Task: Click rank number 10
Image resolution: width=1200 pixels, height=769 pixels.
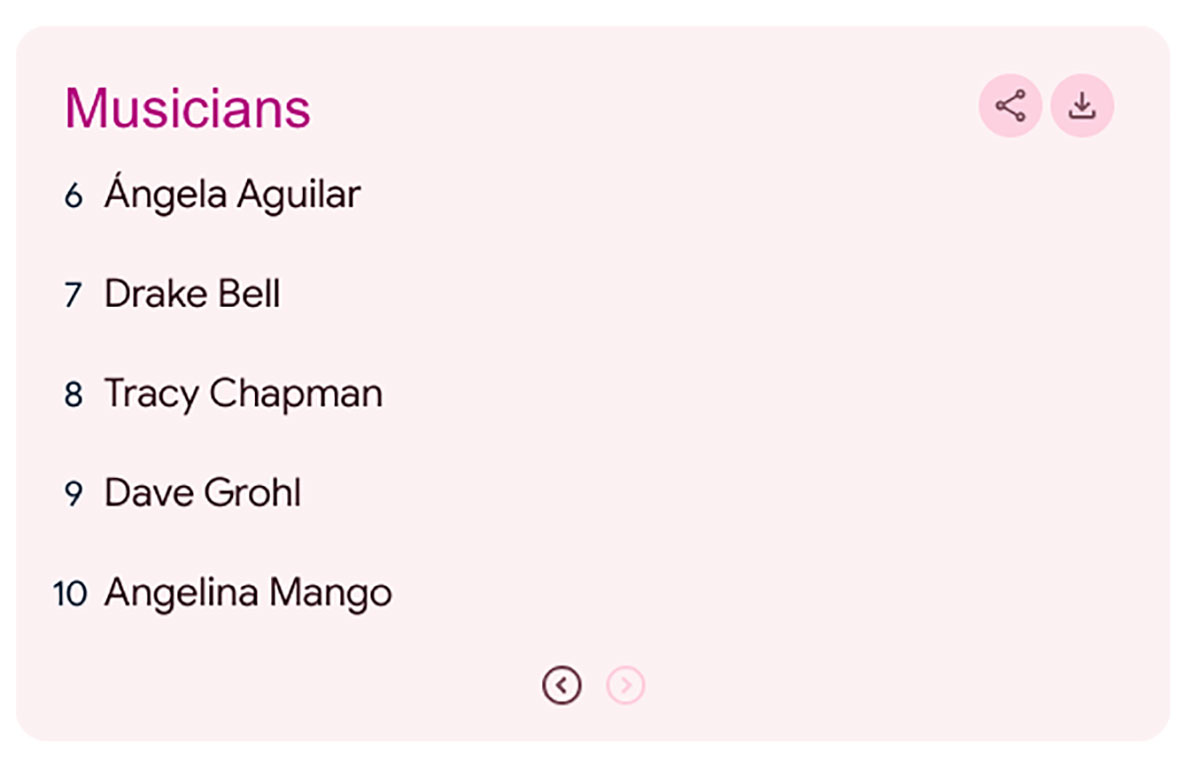Action: (x=70, y=594)
